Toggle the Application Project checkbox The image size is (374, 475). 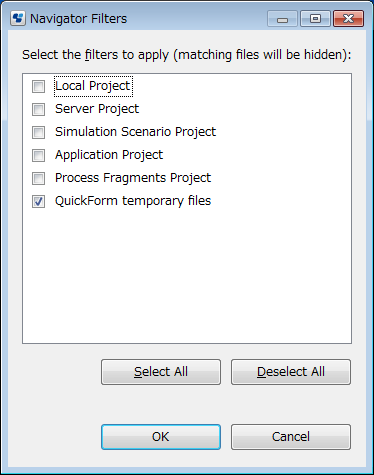[38, 155]
